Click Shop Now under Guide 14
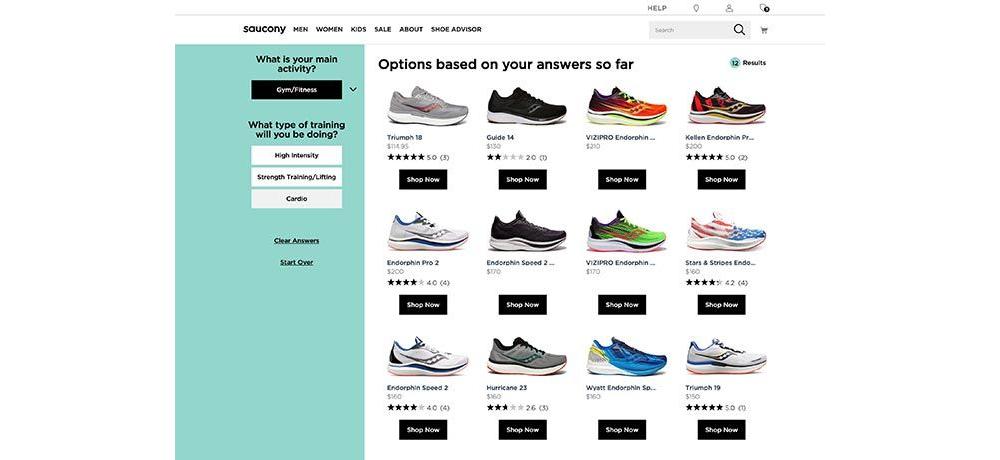The height and width of the screenshot is (460, 1000). pyautogui.click(x=523, y=179)
